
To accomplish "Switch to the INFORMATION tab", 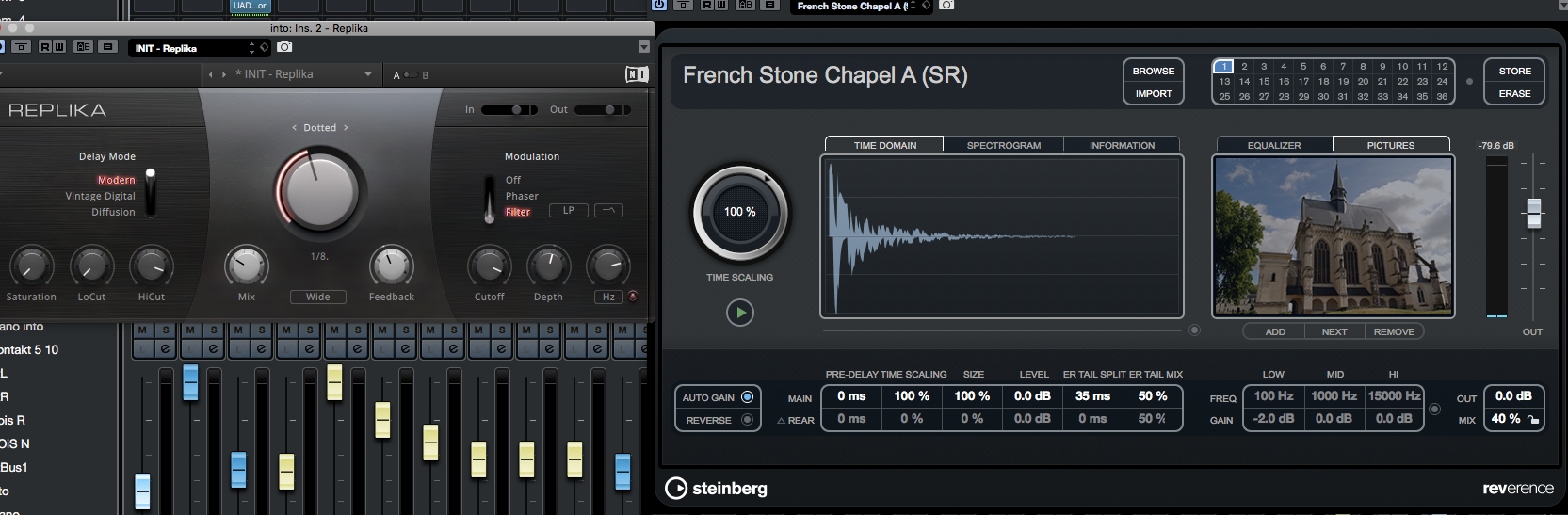I will click(1122, 145).
